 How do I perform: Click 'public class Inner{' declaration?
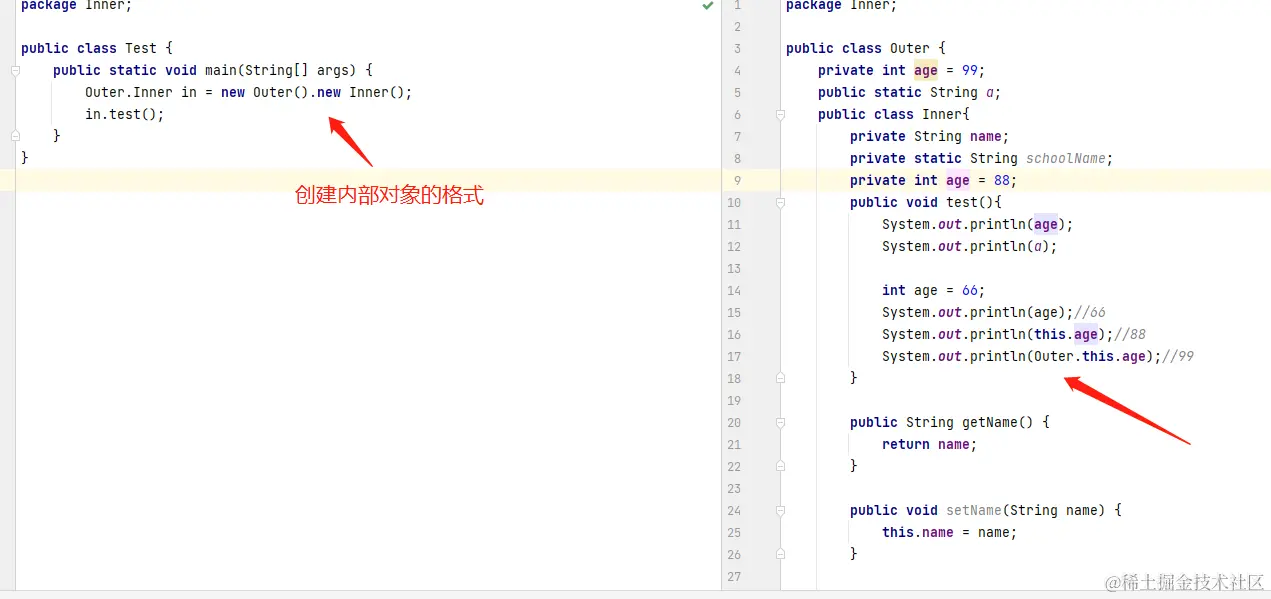[x=894, y=114]
